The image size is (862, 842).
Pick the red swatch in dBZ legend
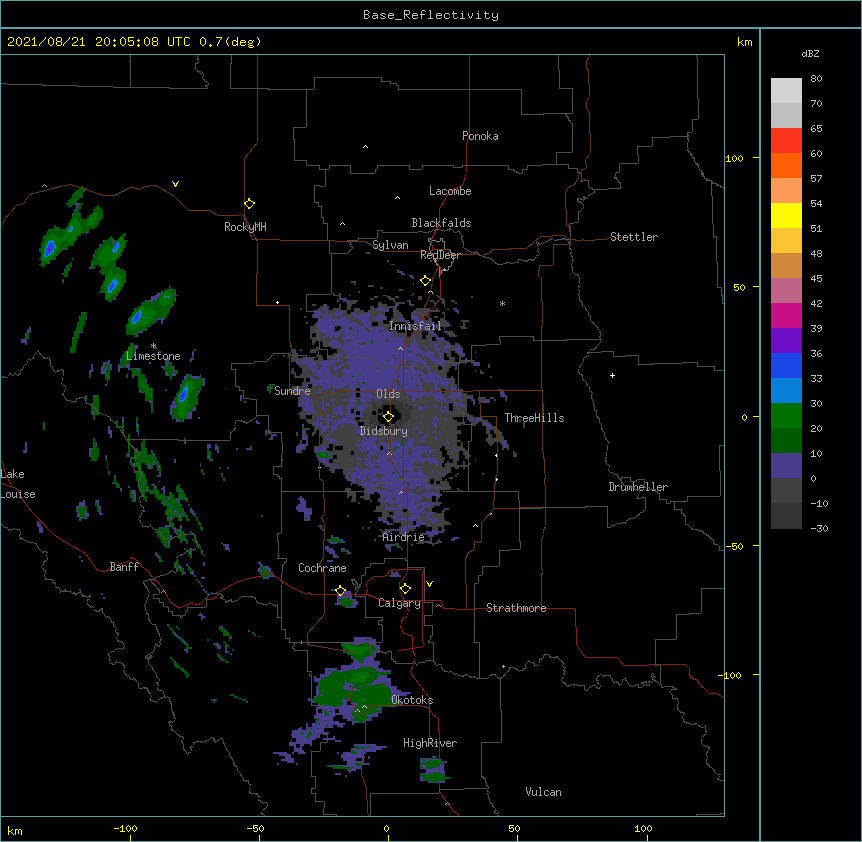point(786,140)
